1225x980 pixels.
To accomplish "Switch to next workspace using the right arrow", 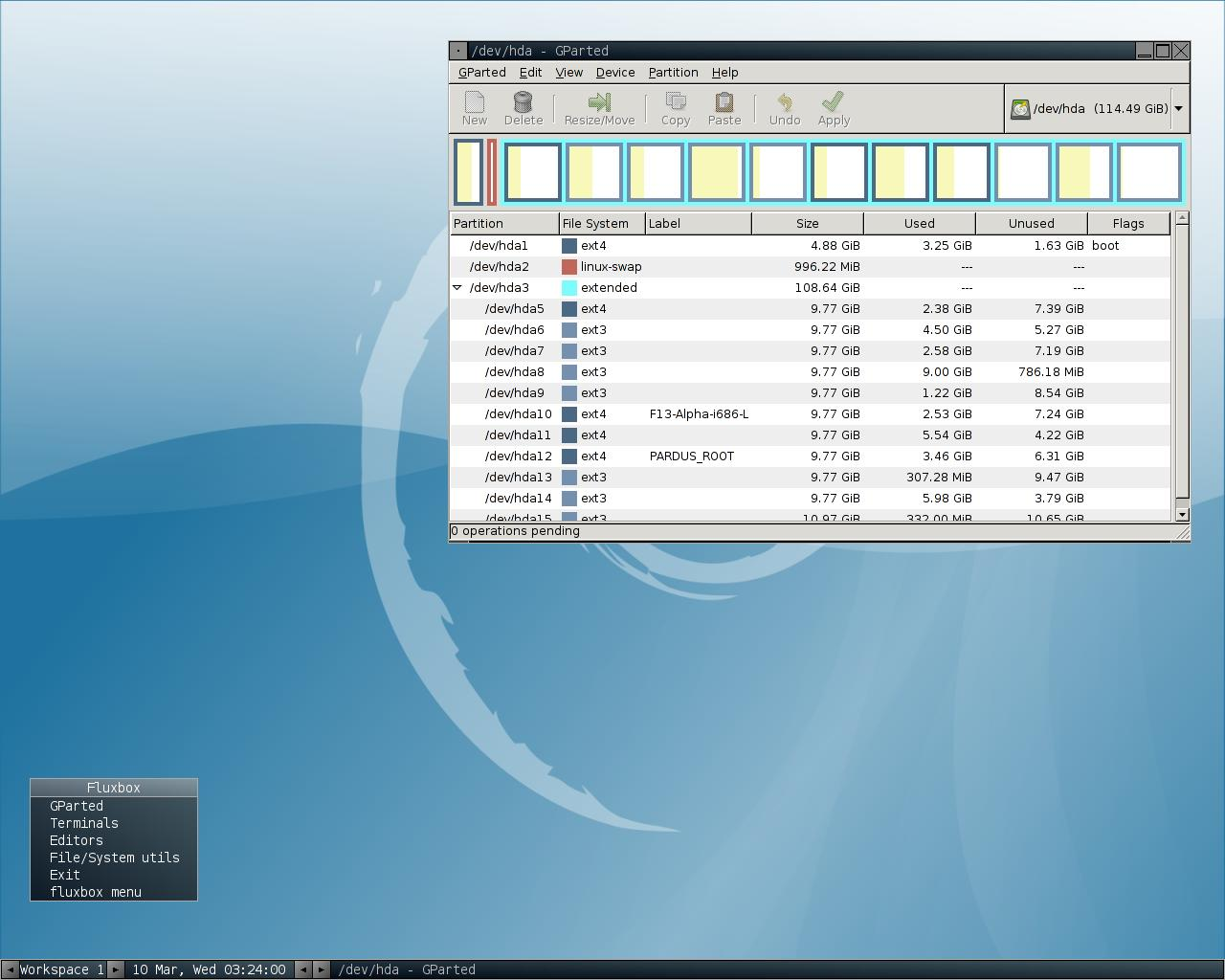I will tap(115, 969).
